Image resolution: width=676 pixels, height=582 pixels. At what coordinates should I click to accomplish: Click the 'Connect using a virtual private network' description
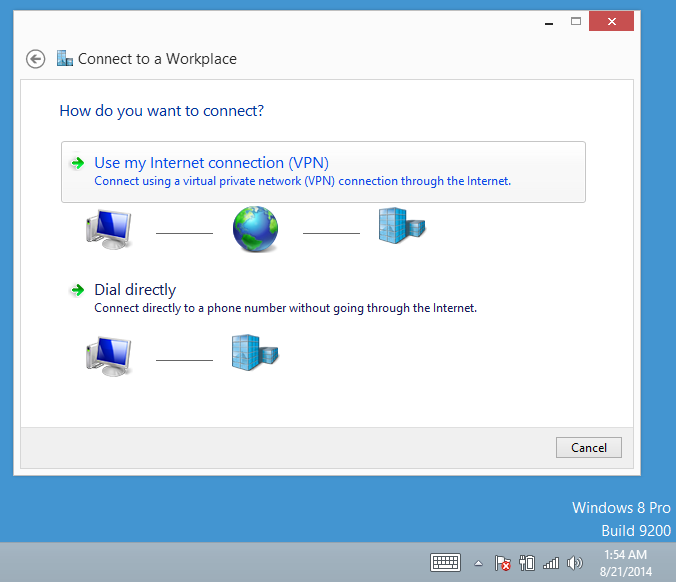(x=303, y=181)
